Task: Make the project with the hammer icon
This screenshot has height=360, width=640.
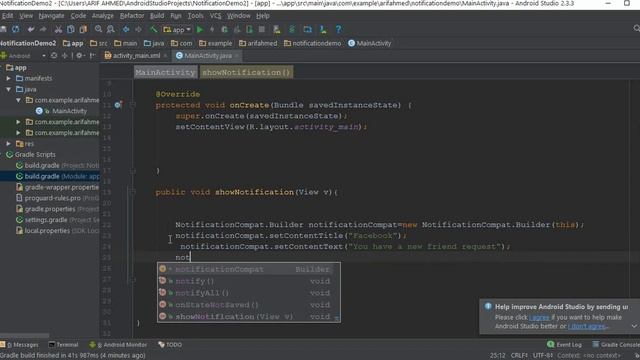Action: (153, 29)
